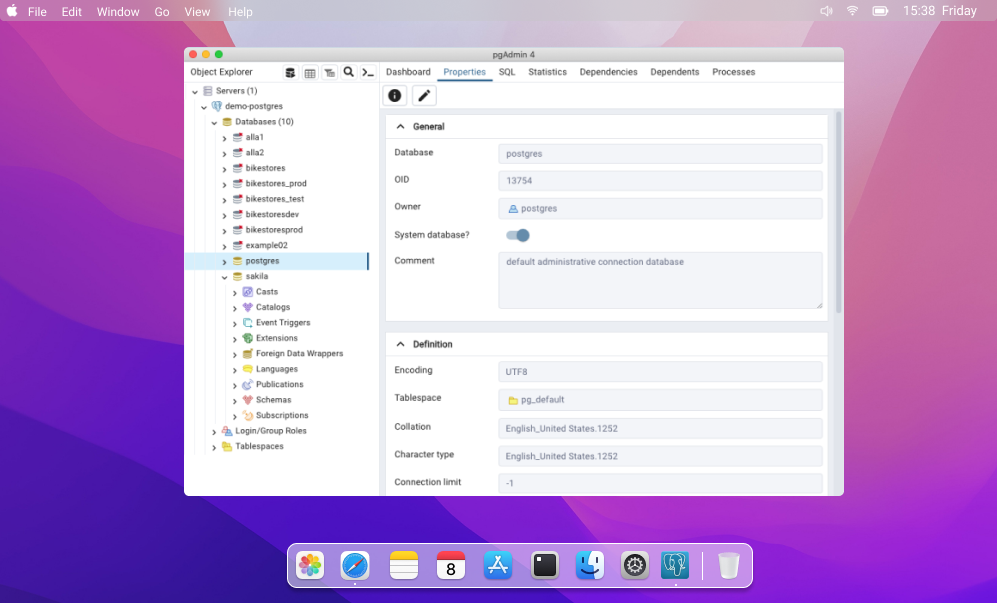Click the Login/Group Roles icon
997x603 pixels.
click(x=227, y=431)
